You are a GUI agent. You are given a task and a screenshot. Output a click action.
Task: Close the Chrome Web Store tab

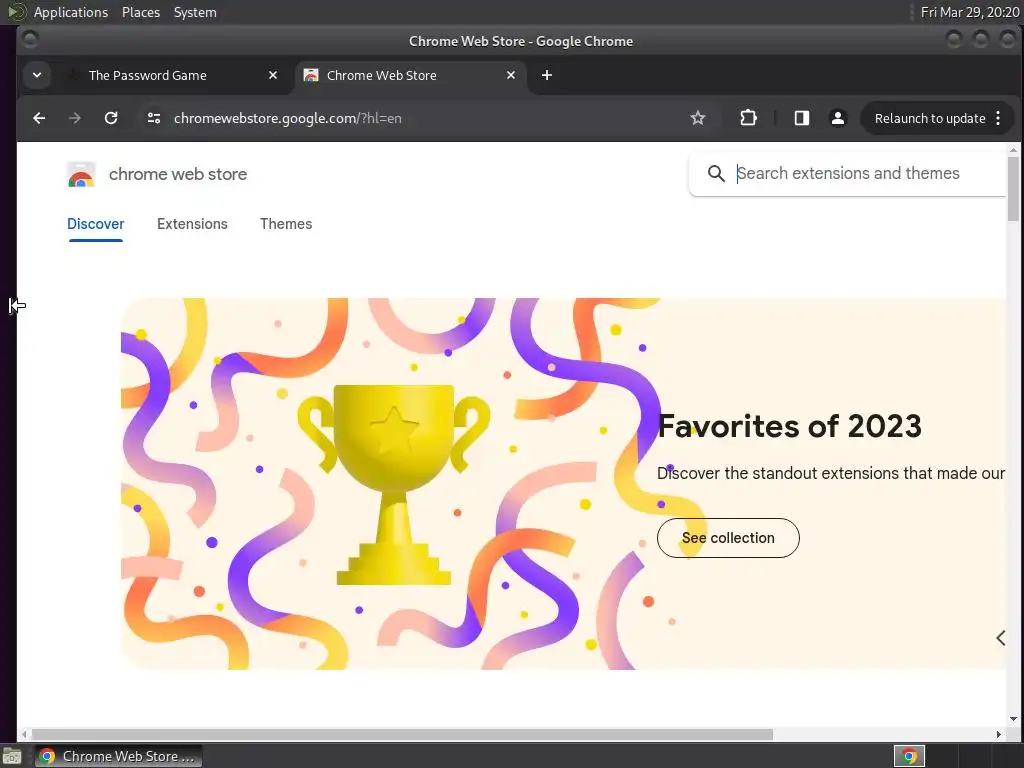pyautogui.click(x=511, y=75)
